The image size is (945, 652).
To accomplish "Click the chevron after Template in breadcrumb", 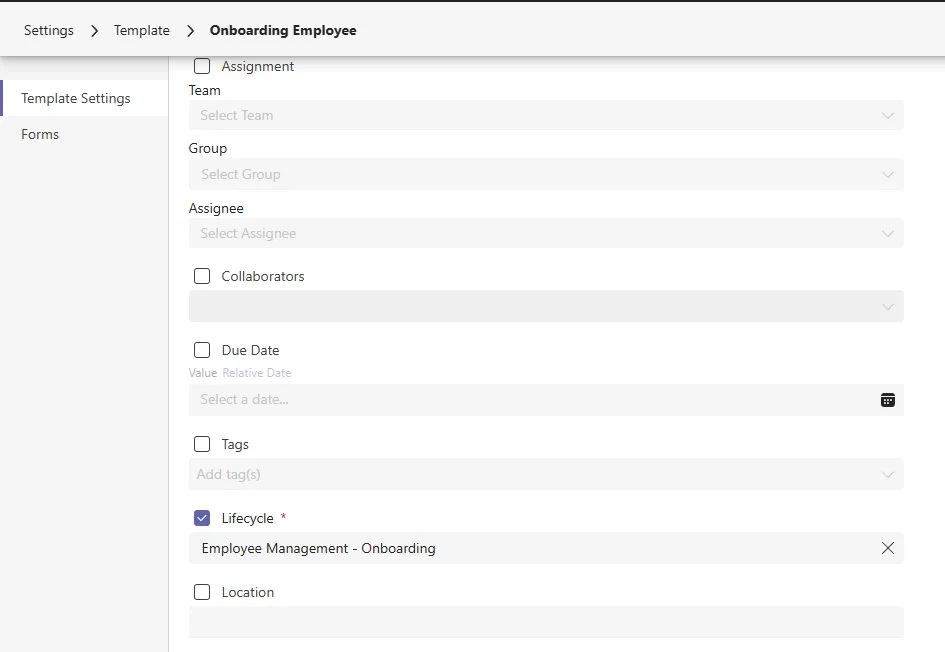I will click(x=190, y=31).
